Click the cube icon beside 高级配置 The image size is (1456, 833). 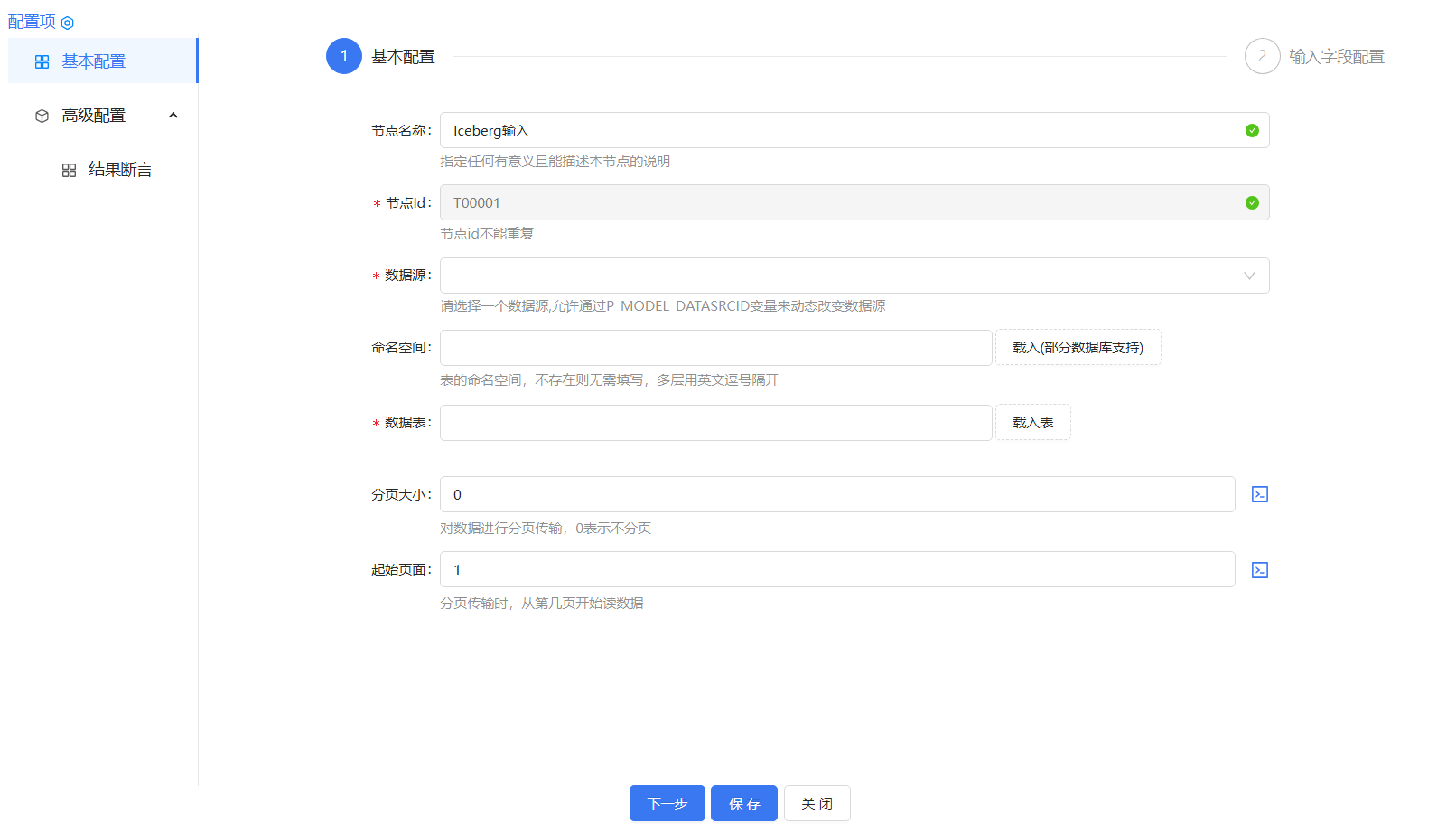41,115
